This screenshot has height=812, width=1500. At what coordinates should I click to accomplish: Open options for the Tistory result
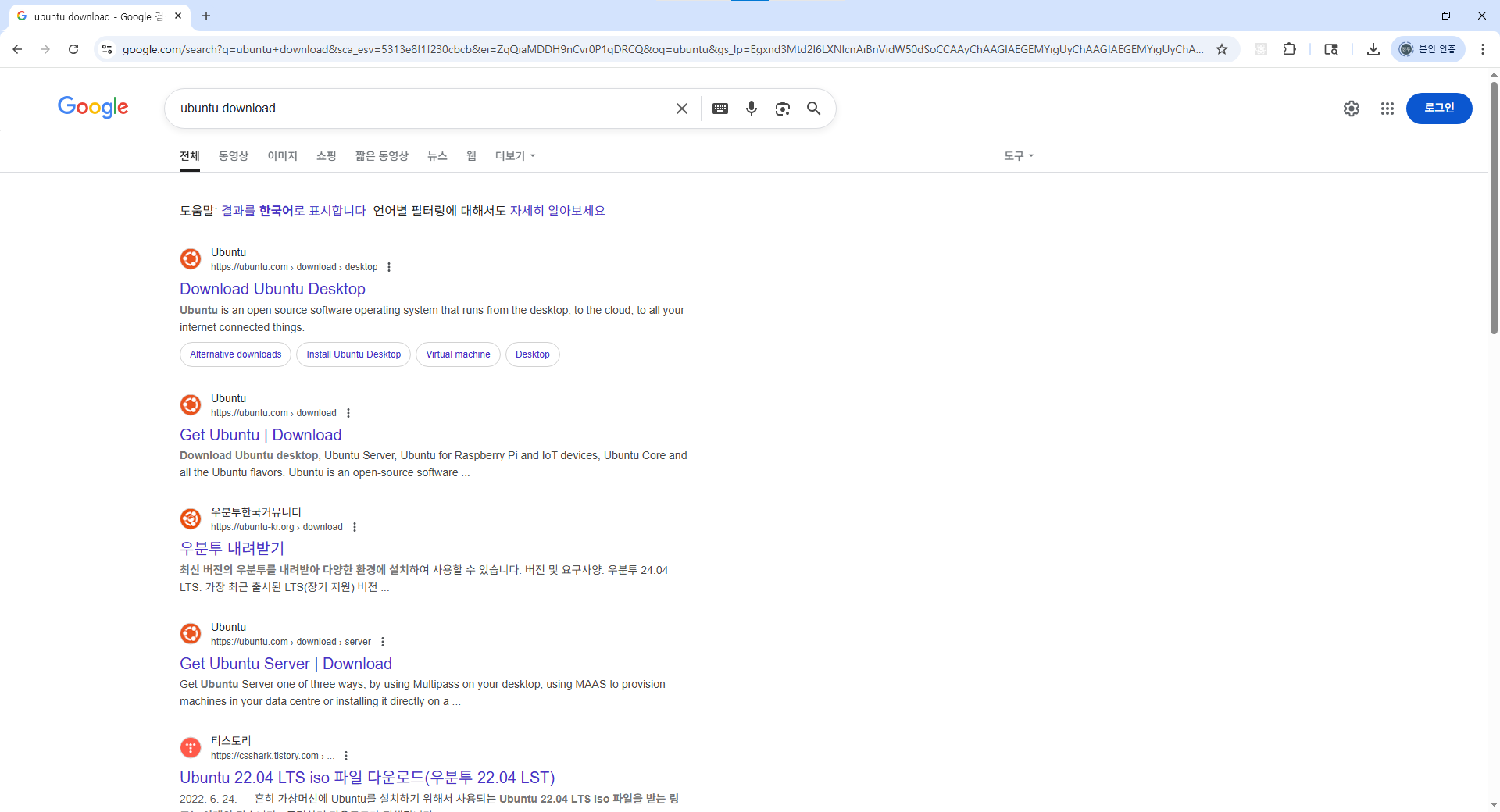click(346, 756)
